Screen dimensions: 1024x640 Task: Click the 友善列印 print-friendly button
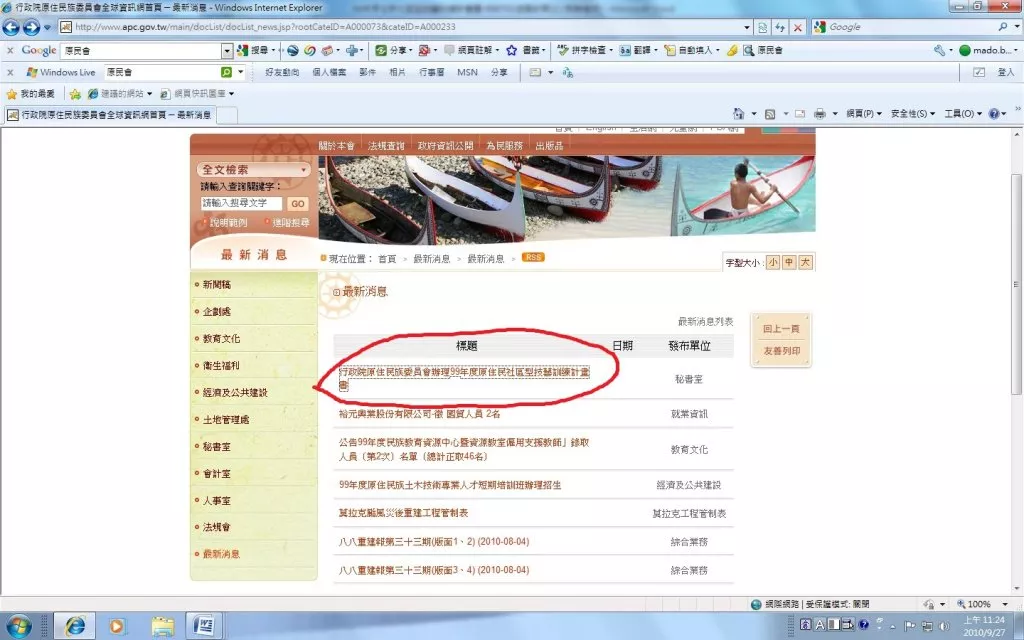point(781,351)
